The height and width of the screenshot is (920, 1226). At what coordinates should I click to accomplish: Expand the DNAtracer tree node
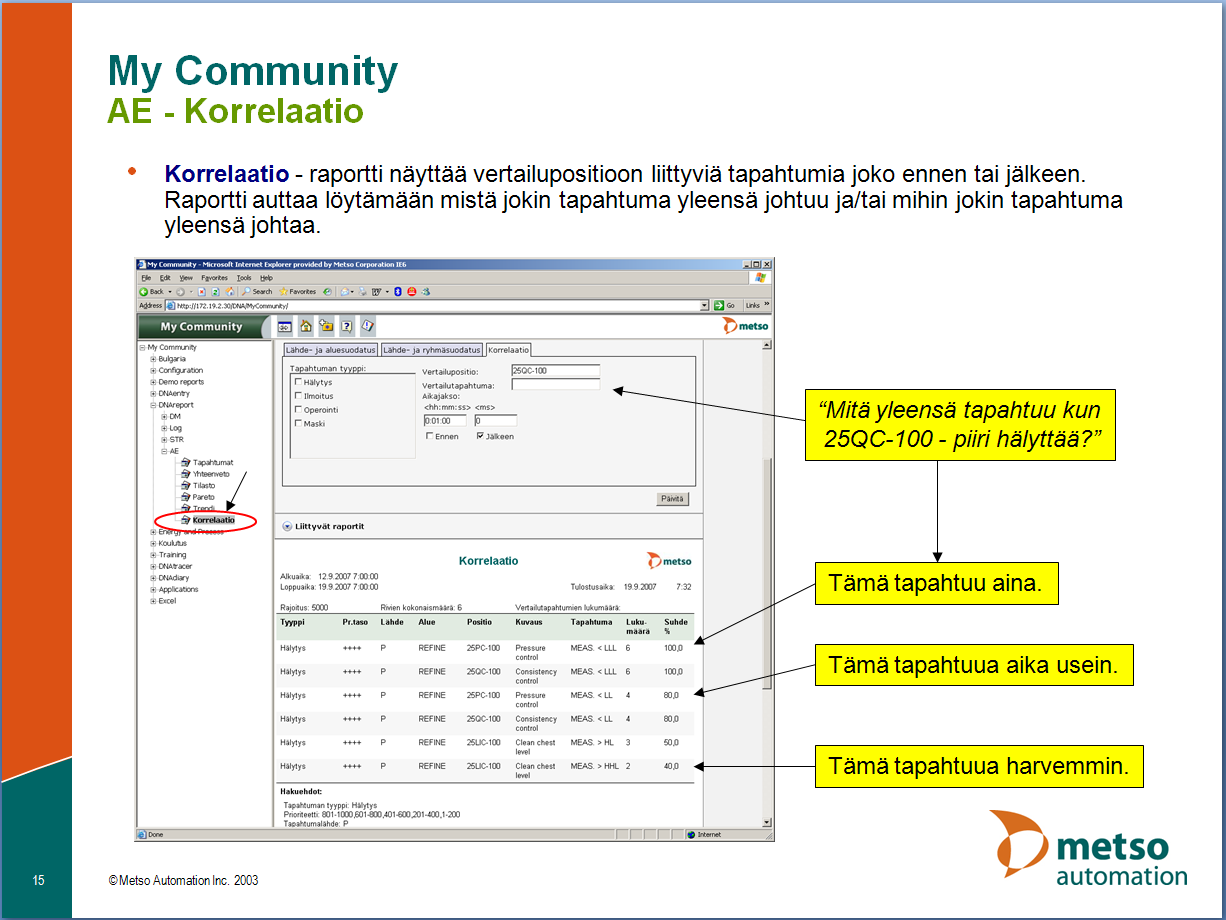153,566
